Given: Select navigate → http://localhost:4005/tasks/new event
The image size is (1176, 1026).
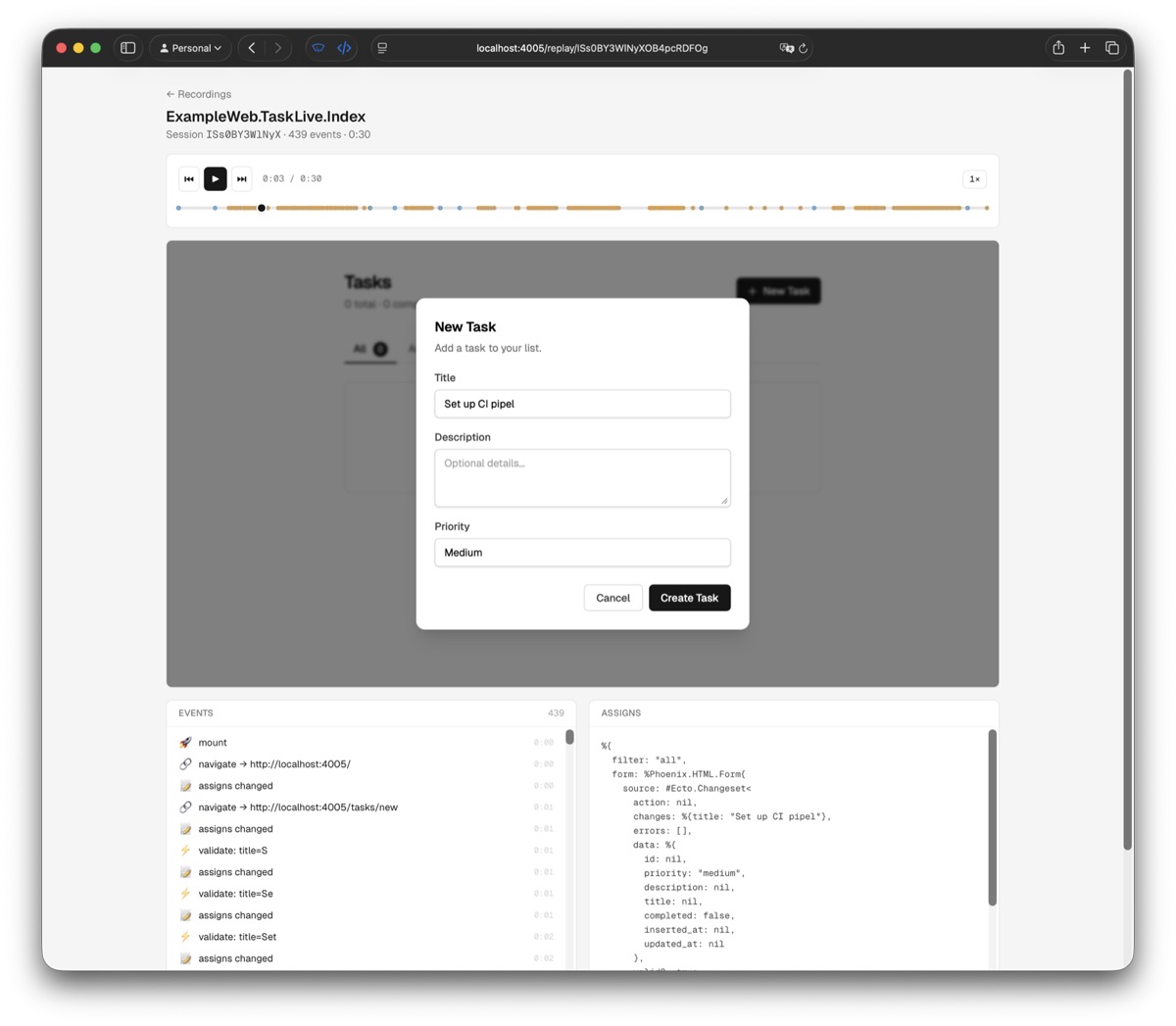Looking at the screenshot, I should click(x=367, y=807).
